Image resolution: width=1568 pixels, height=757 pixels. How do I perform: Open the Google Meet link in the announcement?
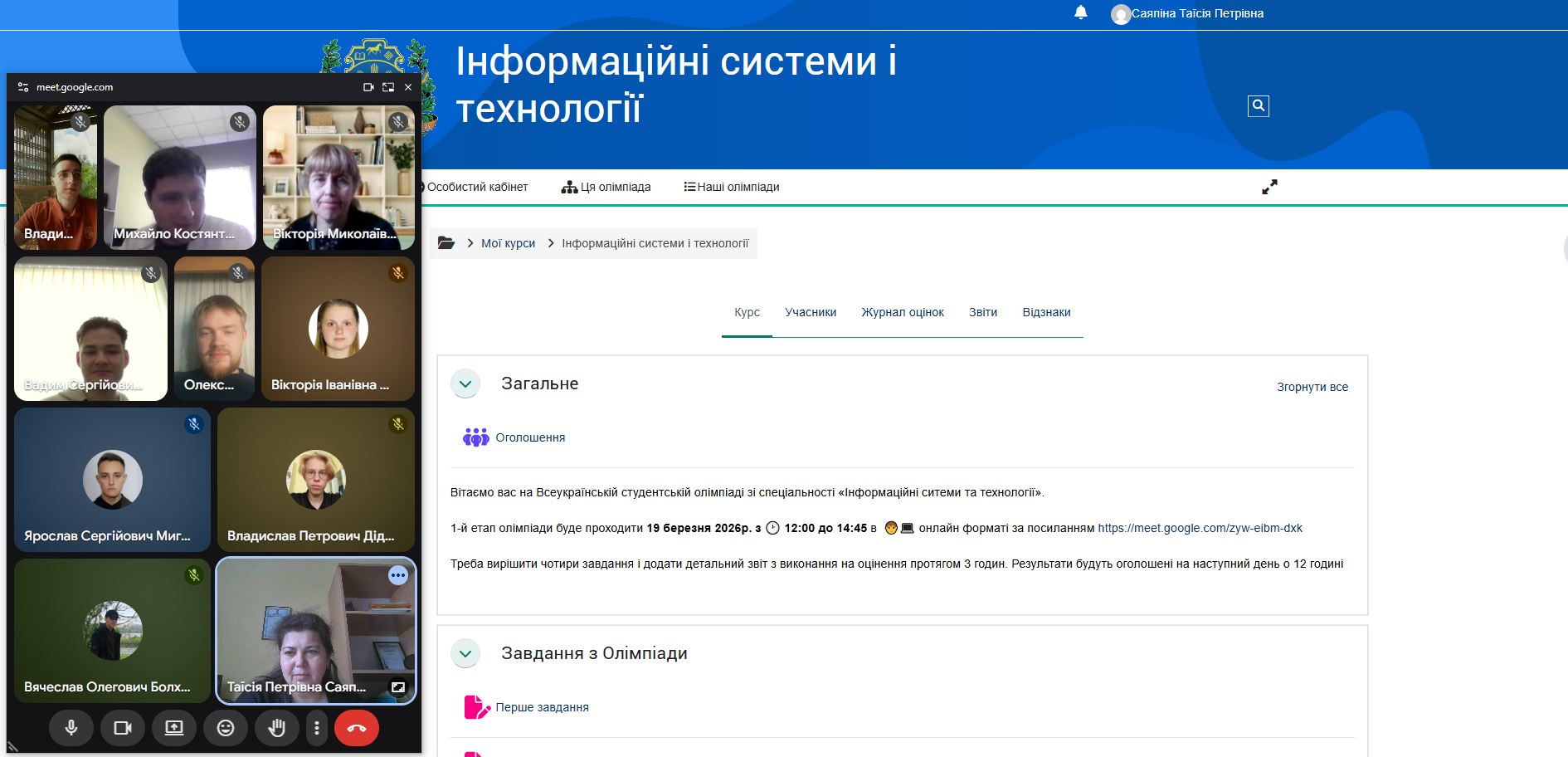(x=1200, y=528)
